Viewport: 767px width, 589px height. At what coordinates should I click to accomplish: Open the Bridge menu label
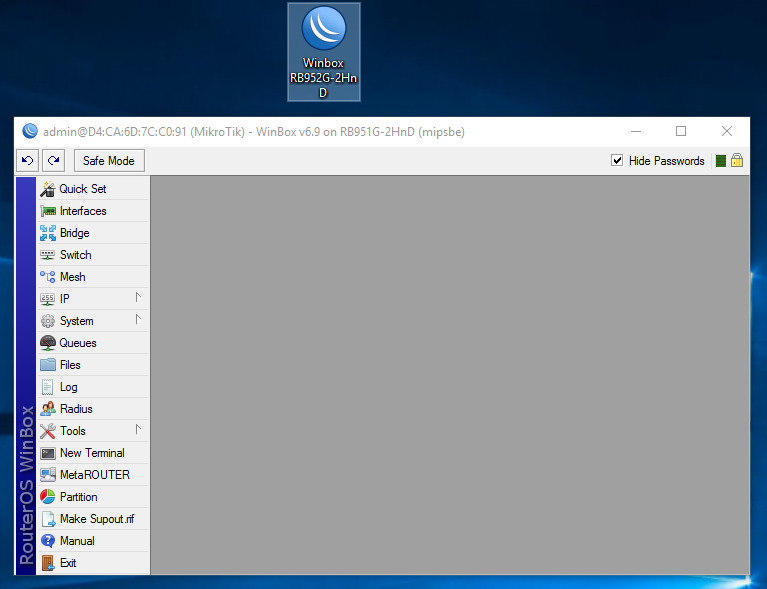(x=75, y=233)
